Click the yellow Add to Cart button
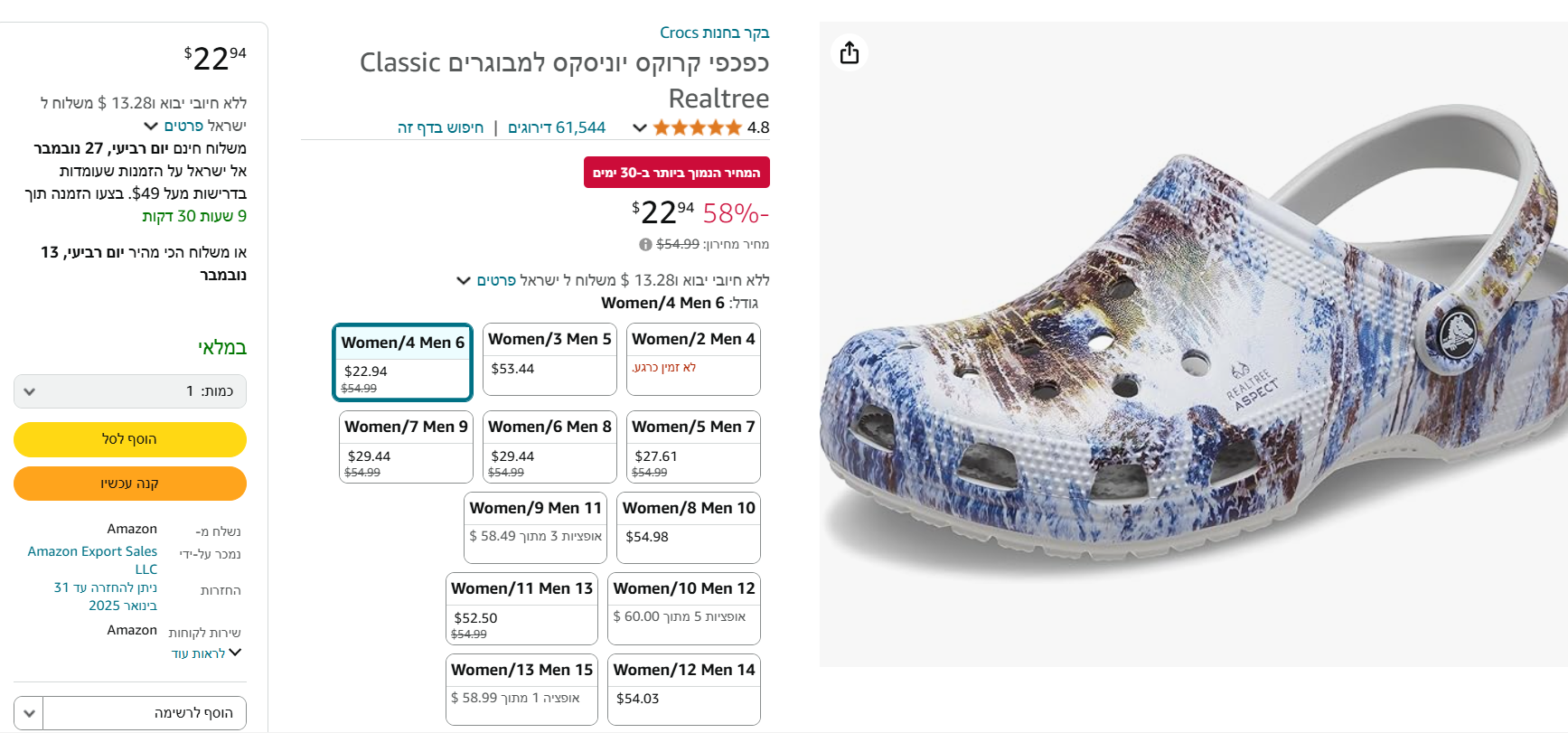Viewport: 1568px width, 733px height. click(130, 439)
